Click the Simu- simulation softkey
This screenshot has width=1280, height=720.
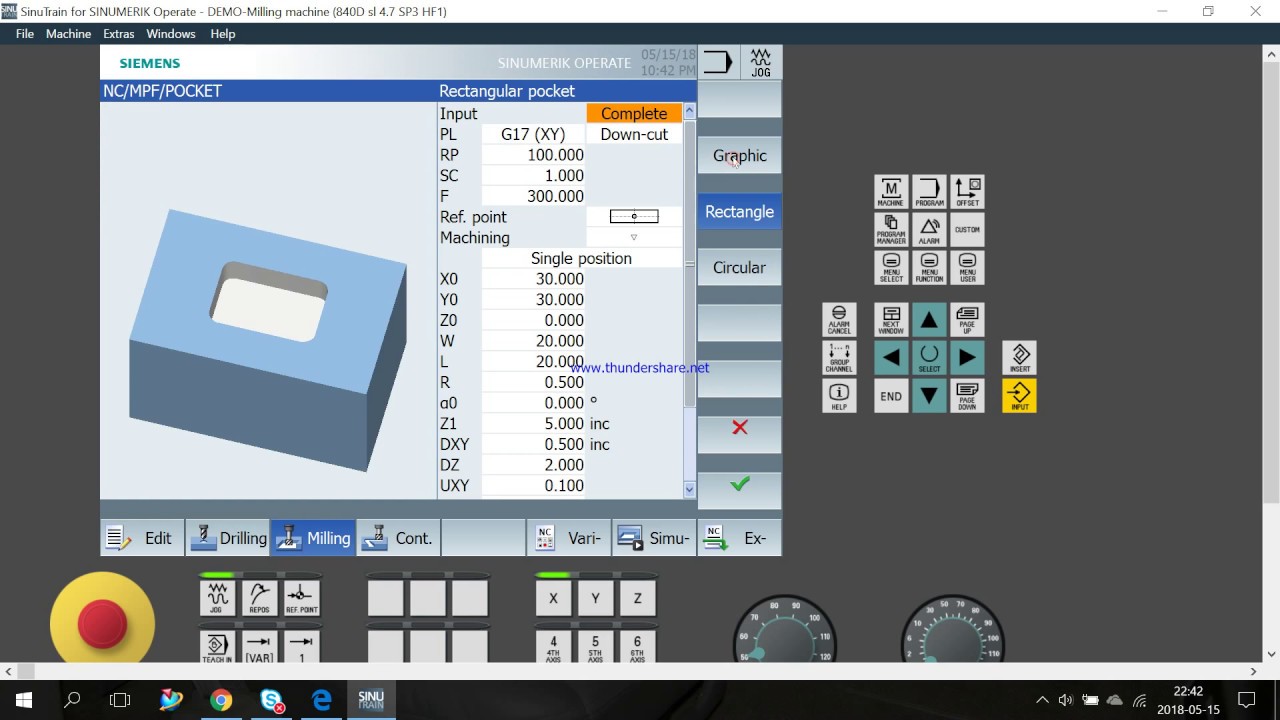click(x=653, y=538)
